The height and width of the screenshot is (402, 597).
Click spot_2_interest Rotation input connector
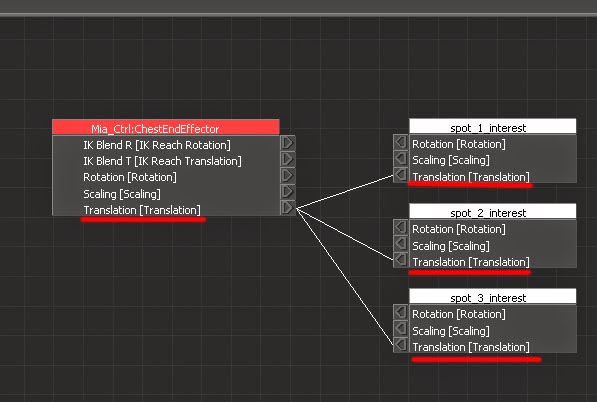[401, 227]
